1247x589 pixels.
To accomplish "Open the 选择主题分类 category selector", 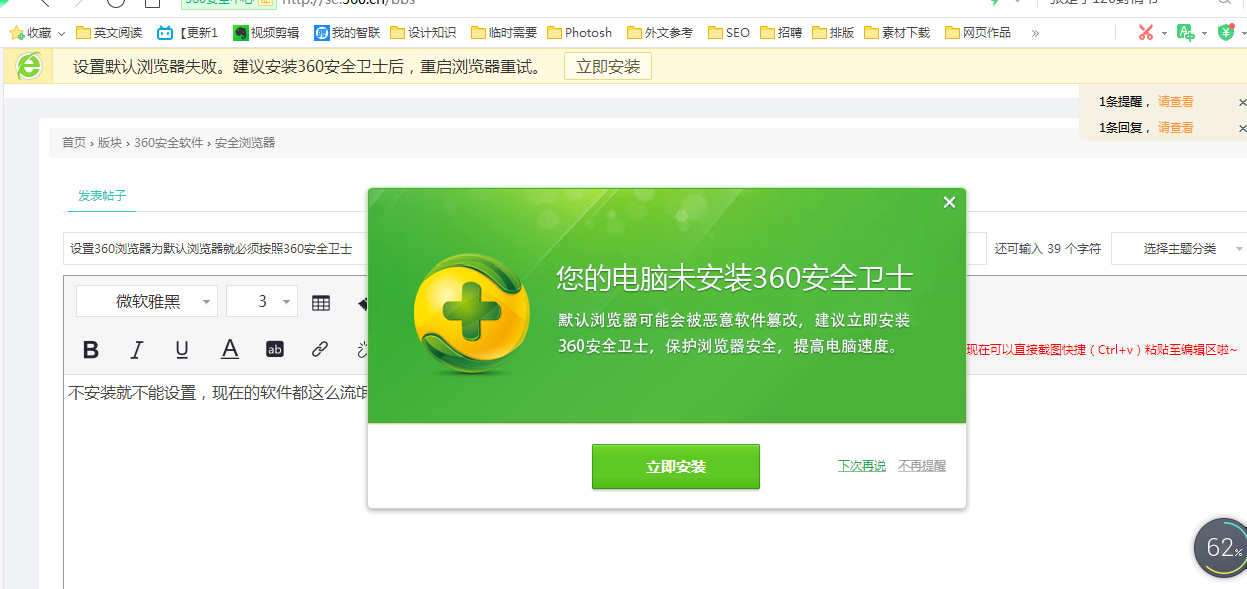I will pos(1179,248).
